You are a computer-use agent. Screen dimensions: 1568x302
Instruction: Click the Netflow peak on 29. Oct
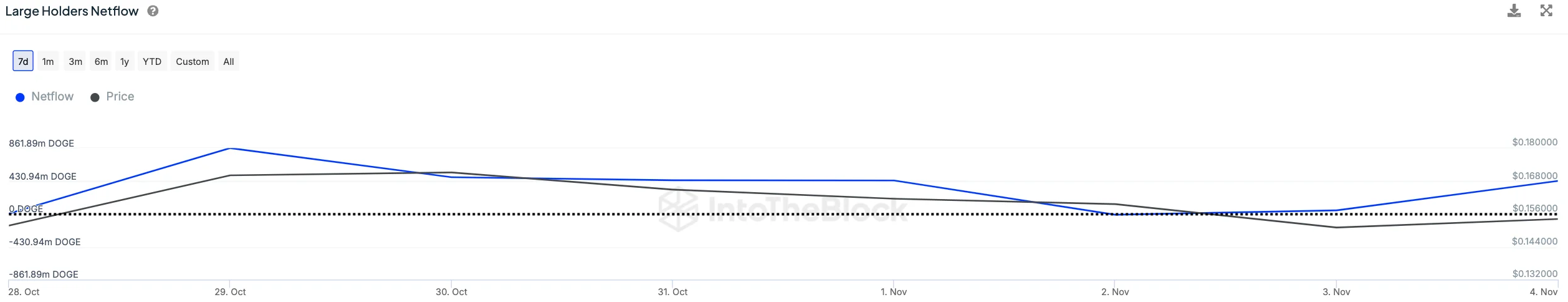(231, 149)
